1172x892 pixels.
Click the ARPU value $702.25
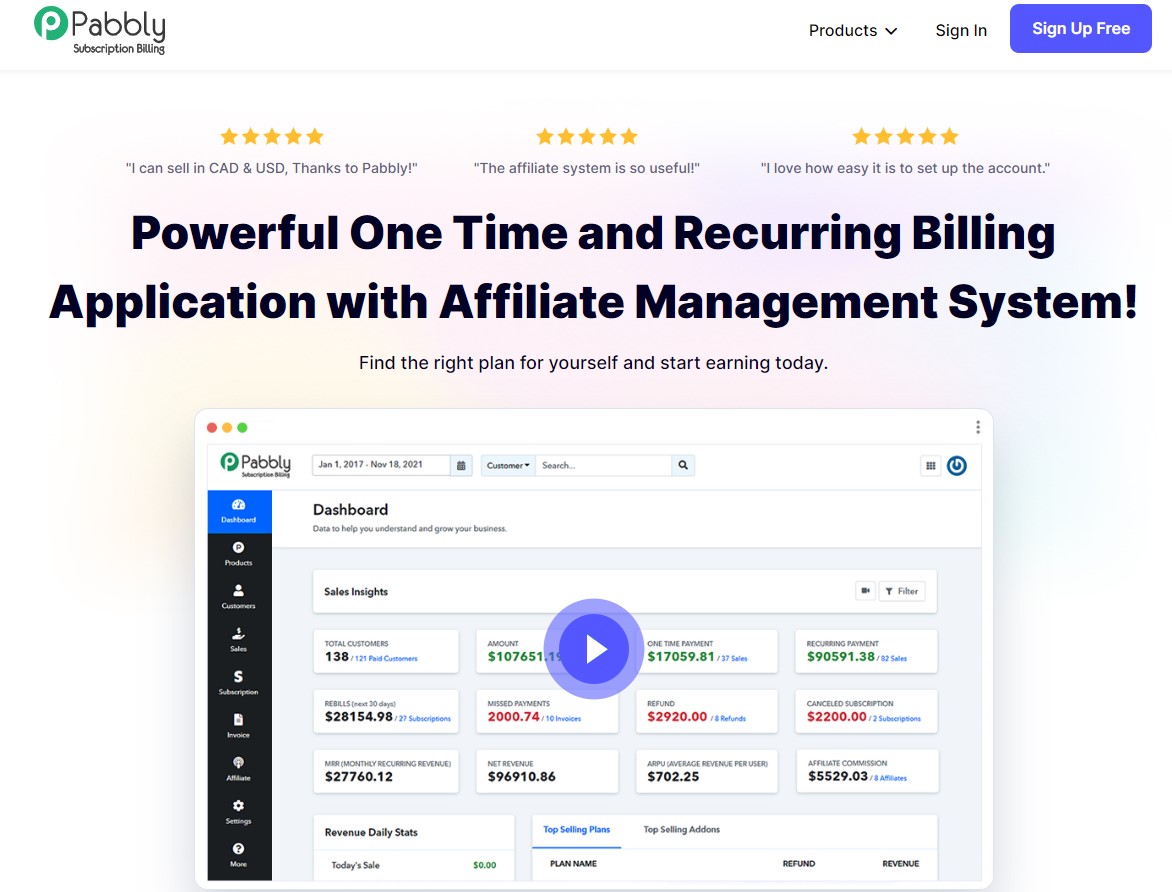click(x=673, y=777)
